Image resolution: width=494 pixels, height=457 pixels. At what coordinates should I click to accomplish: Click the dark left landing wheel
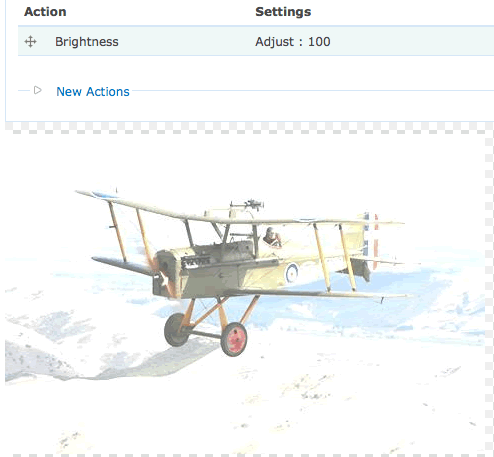[175, 330]
